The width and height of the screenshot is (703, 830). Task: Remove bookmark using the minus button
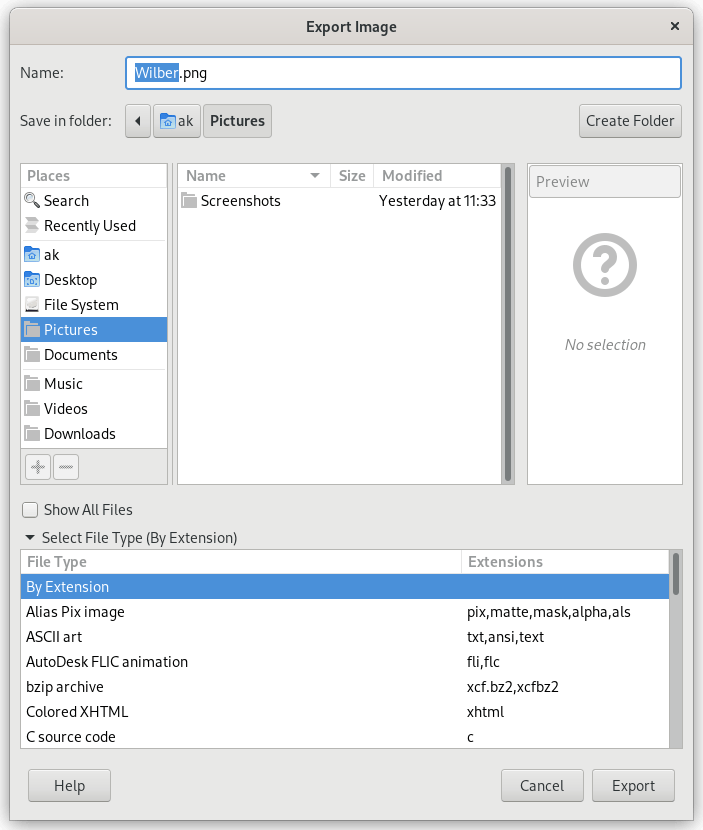pos(65,466)
